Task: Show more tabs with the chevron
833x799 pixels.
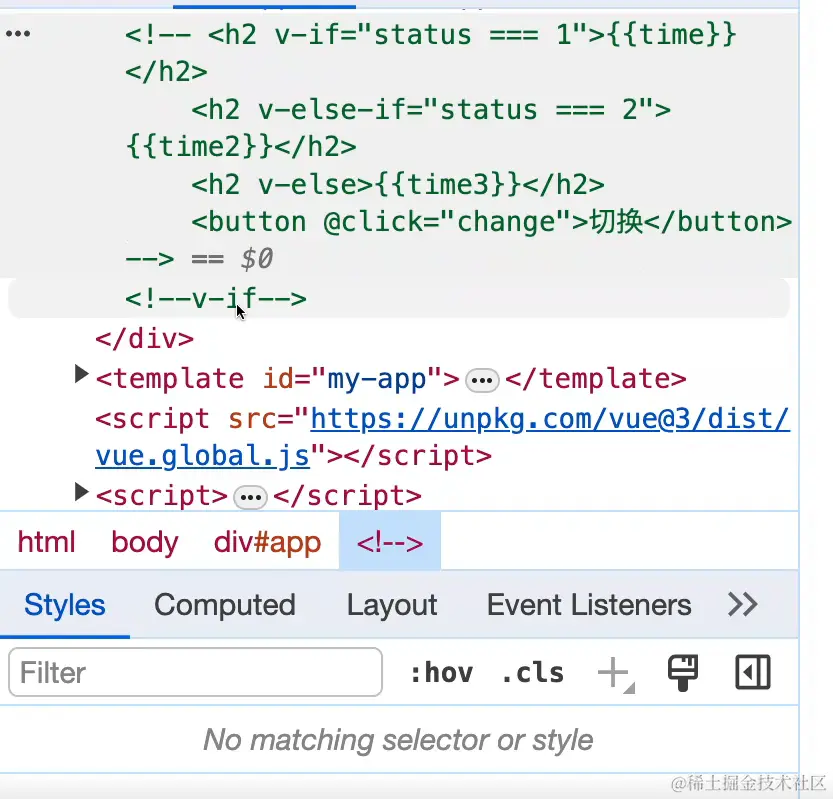Action: coord(743,604)
